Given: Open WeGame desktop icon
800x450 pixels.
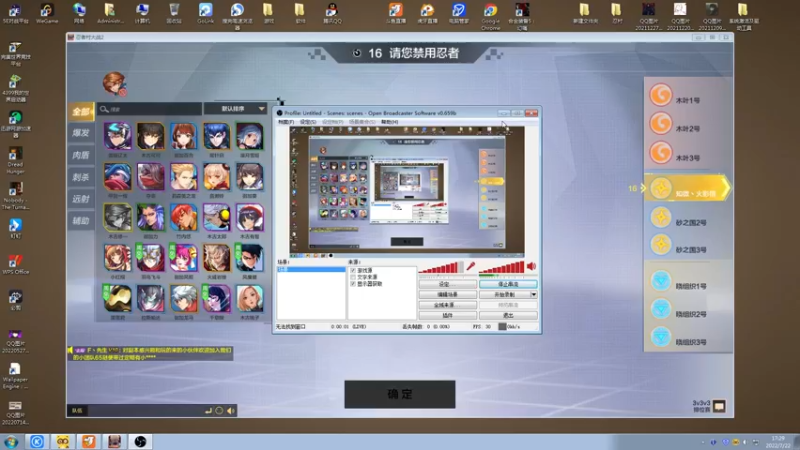Looking at the screenshot, I should point(47,13).
